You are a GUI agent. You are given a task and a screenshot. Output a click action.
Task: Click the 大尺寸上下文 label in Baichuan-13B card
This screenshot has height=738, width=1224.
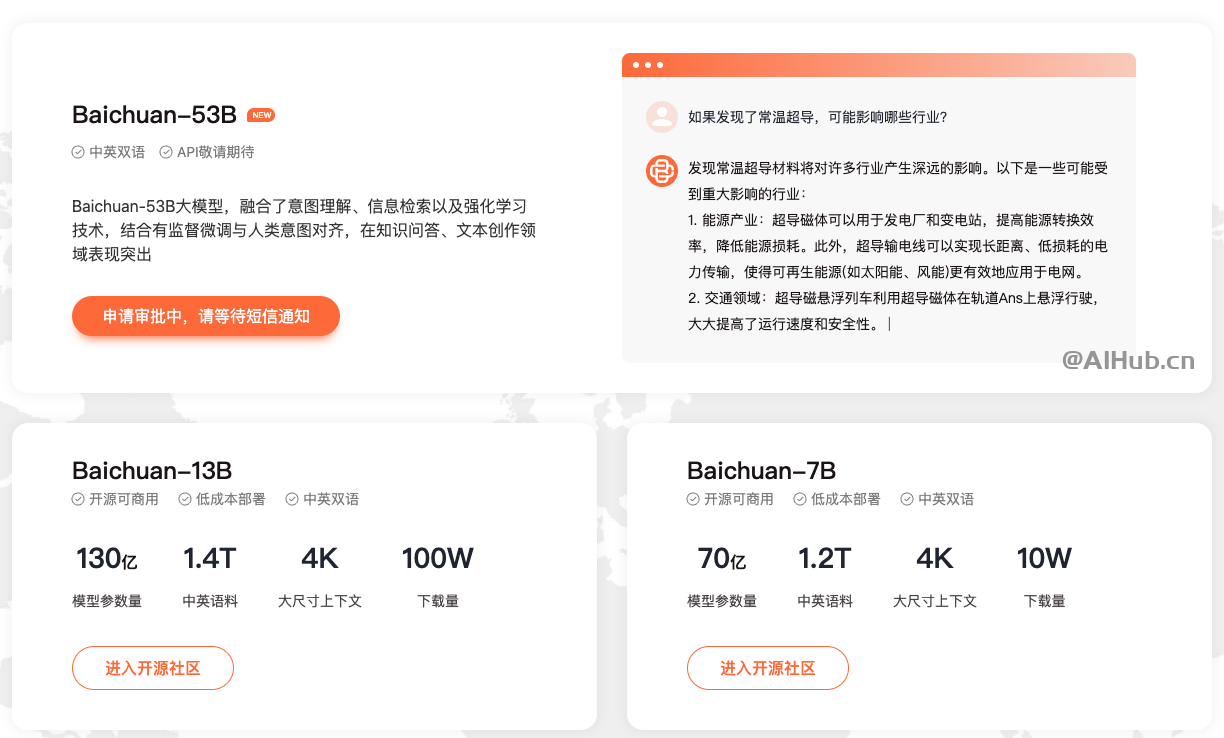pos(320,601)
